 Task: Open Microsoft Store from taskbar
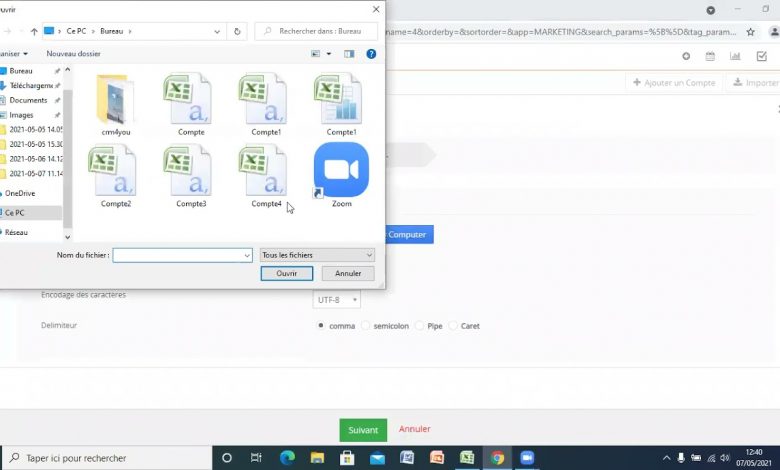coord(347,458)
